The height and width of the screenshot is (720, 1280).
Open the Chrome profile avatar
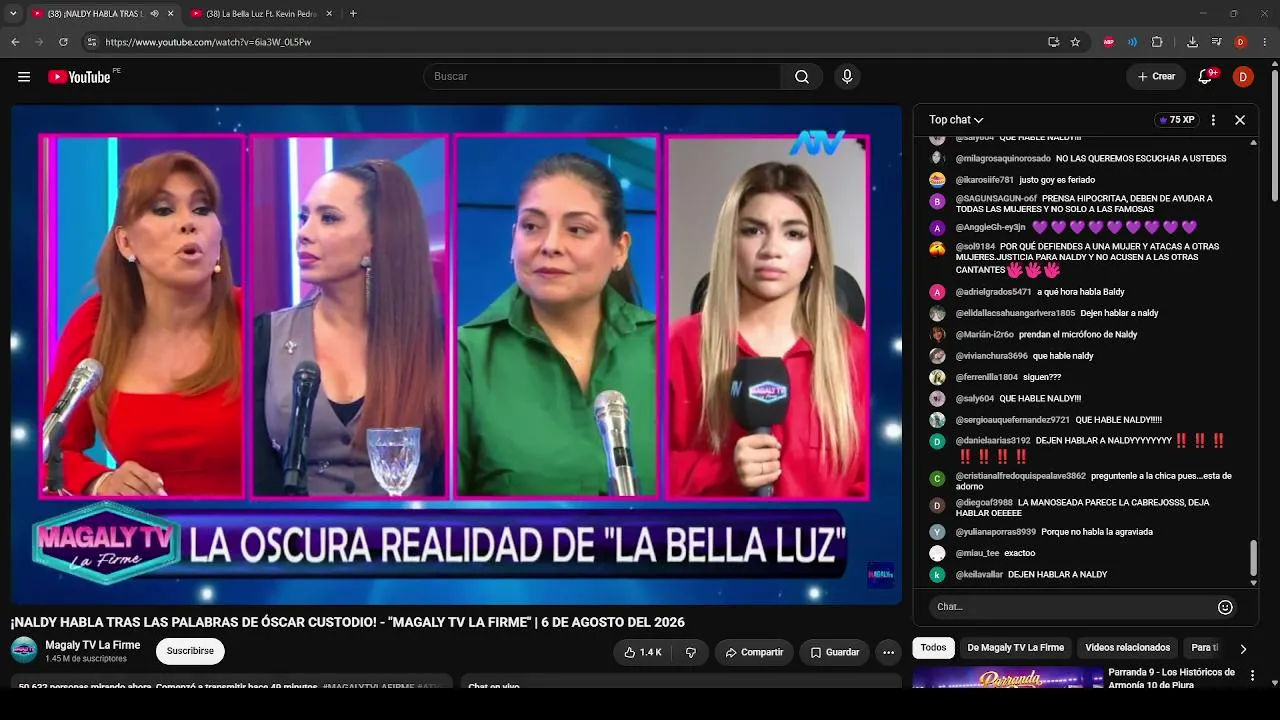[1241, 42]
